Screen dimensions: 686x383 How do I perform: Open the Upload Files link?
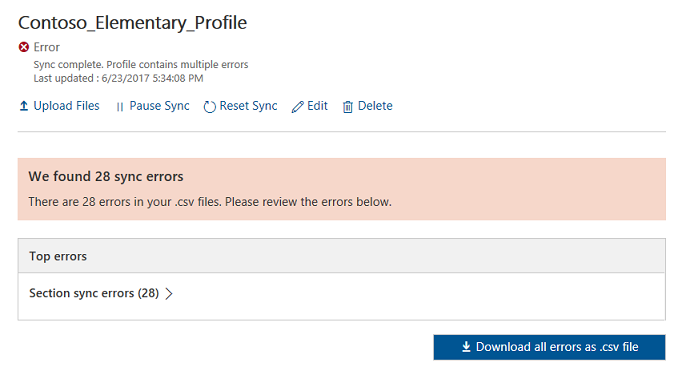[x=66, y=106]
